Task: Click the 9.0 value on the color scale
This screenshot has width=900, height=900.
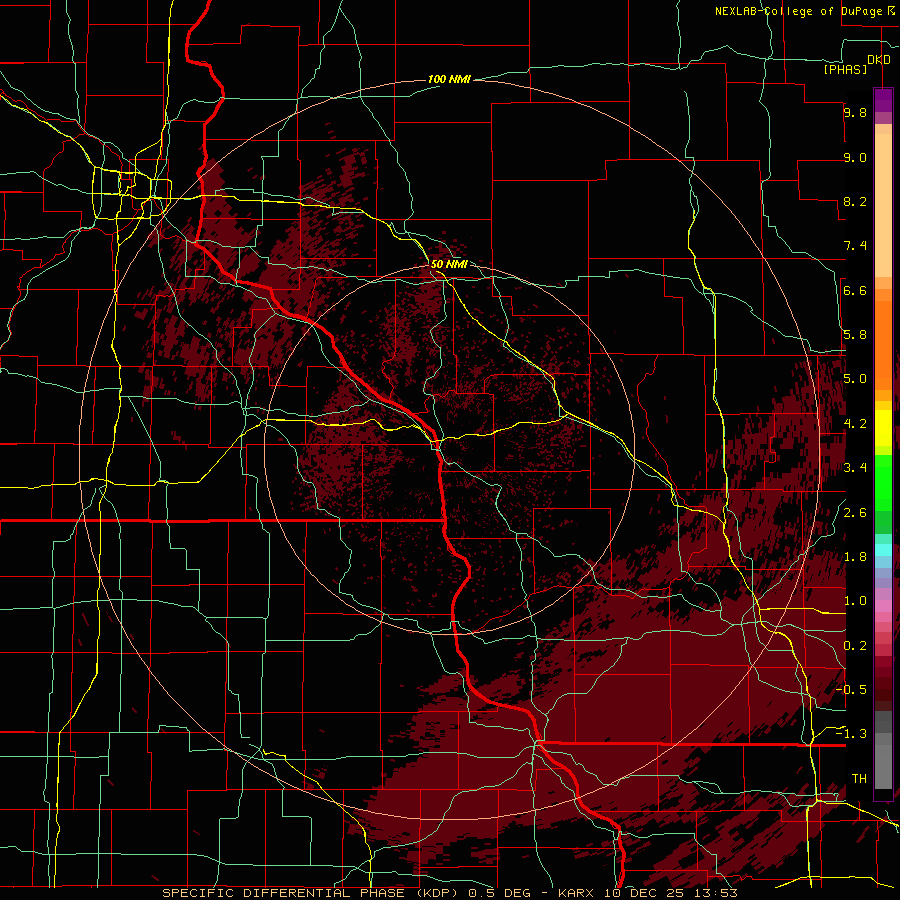Action: click(855, 157)
